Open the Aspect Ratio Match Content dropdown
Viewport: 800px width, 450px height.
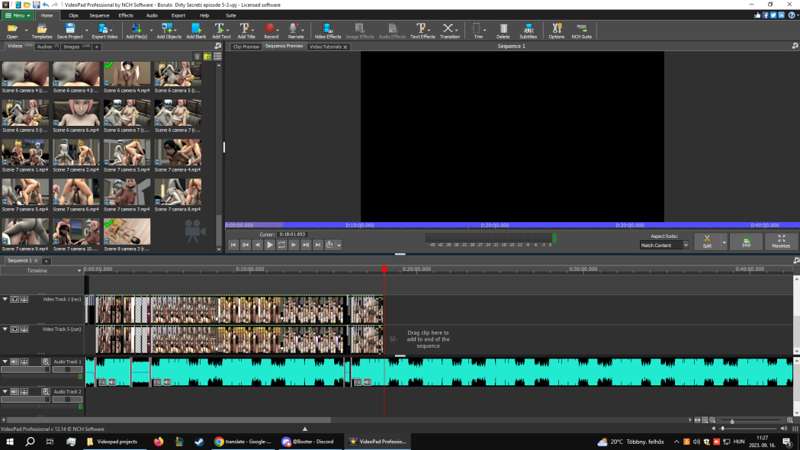(664, 245)
